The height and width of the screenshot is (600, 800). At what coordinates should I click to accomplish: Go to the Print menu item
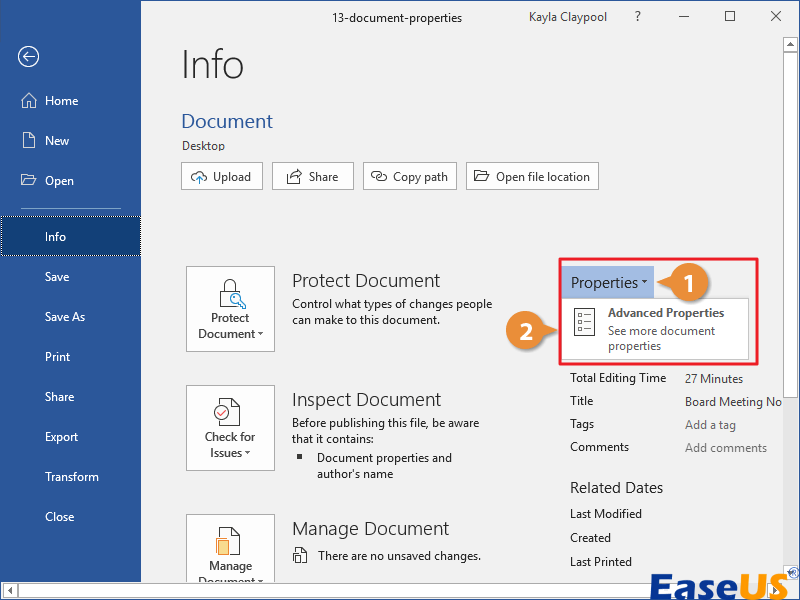pyautogui.click(x=58, y=357)
